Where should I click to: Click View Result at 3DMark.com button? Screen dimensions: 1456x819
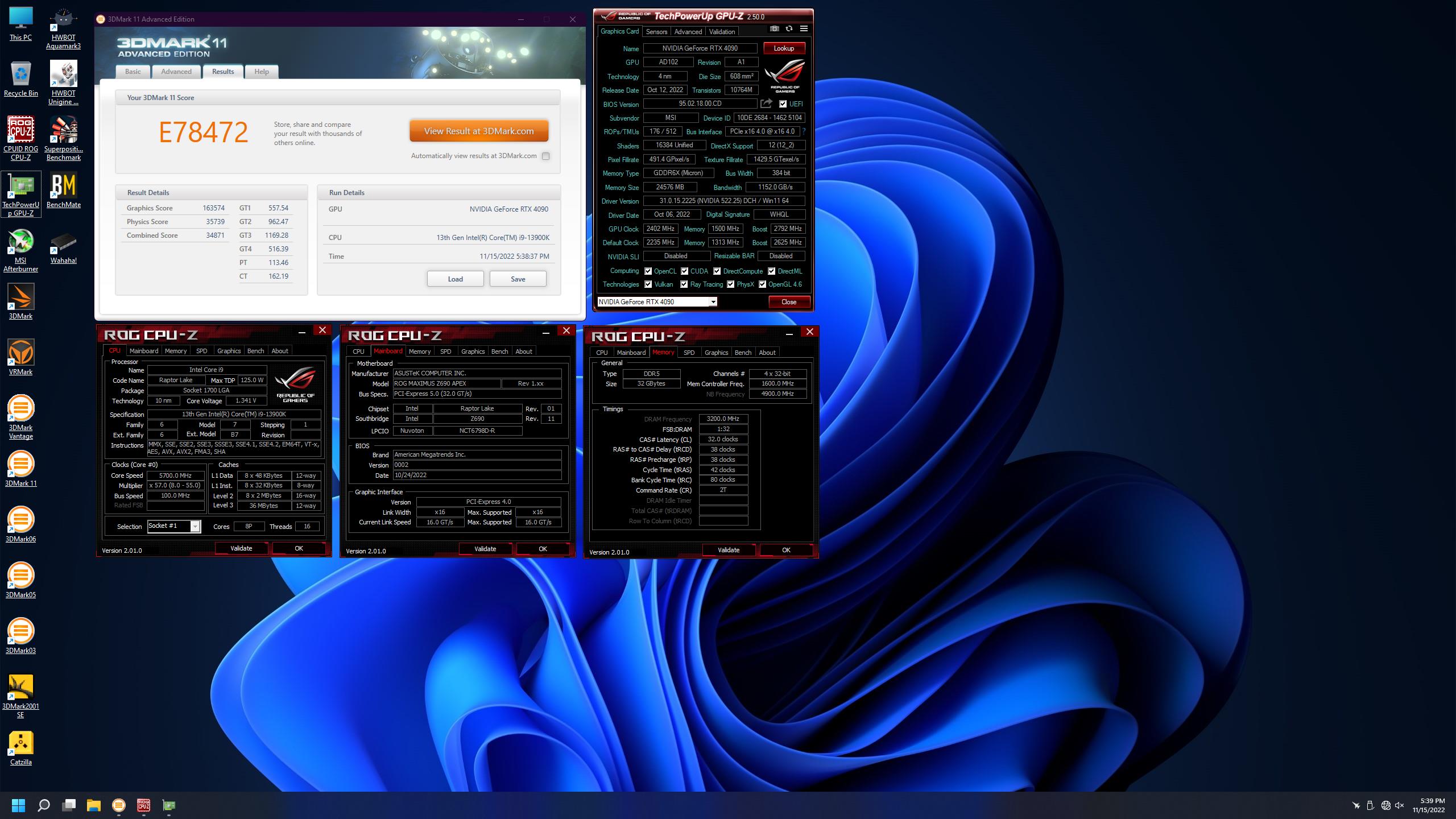(479, 131)
